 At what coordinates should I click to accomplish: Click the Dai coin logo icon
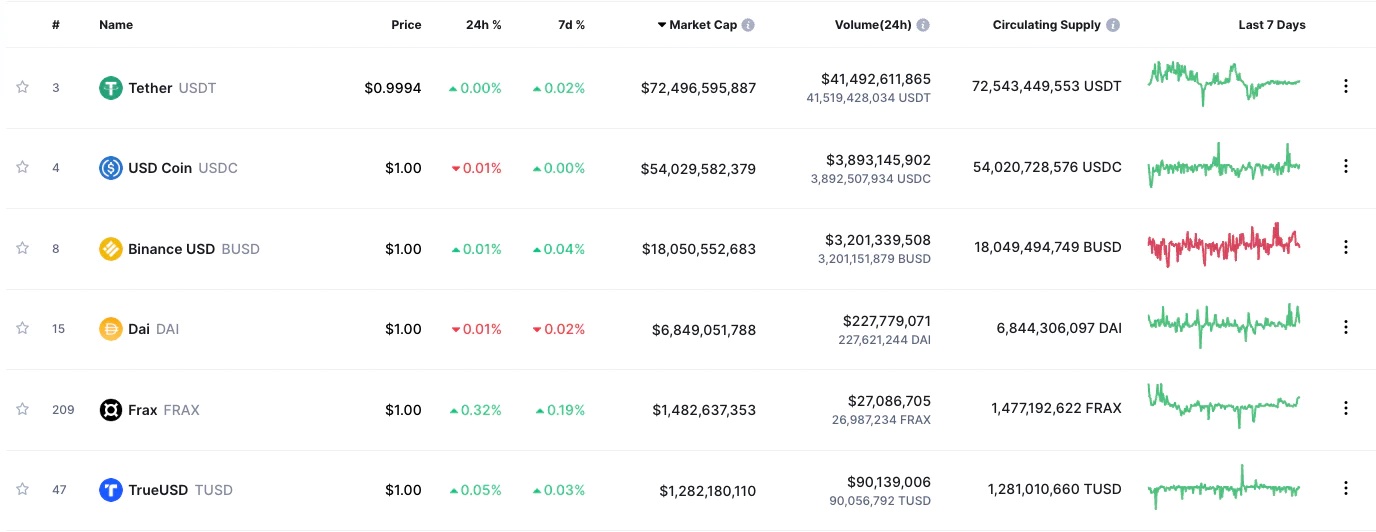111,329
